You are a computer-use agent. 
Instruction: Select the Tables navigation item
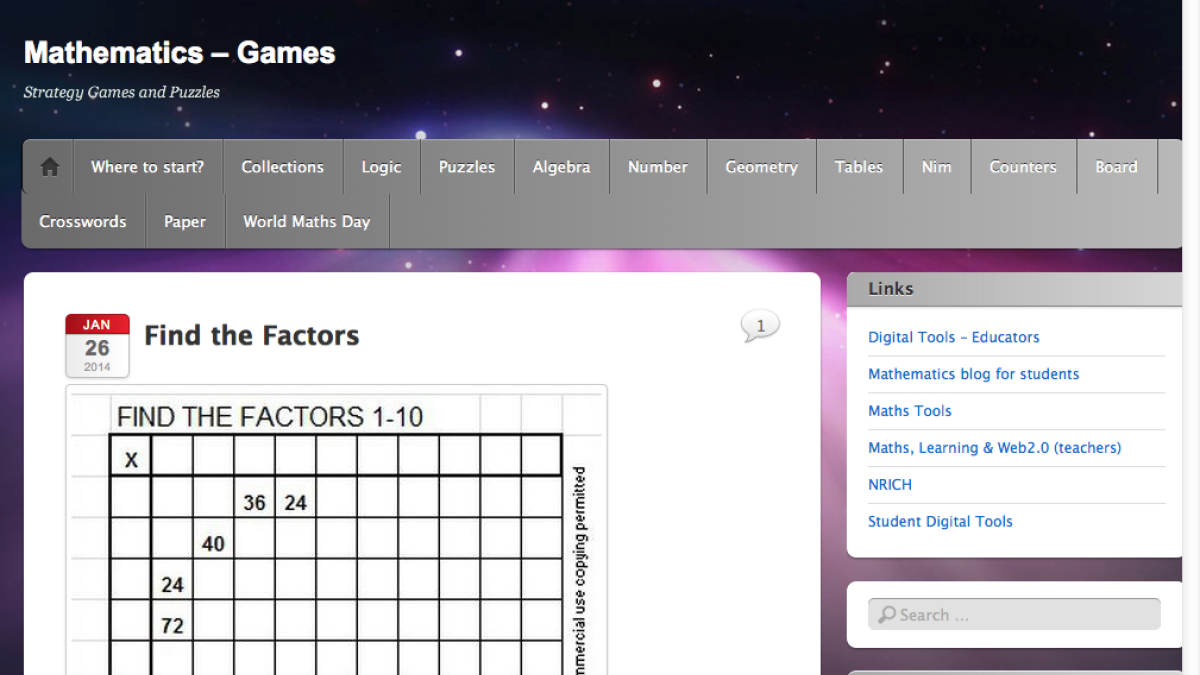point(859,166)
